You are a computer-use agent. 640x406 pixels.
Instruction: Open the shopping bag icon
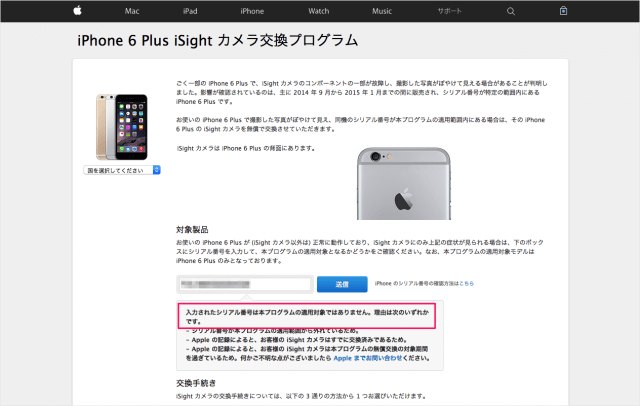pyautogui.click(x=563, y=11)
